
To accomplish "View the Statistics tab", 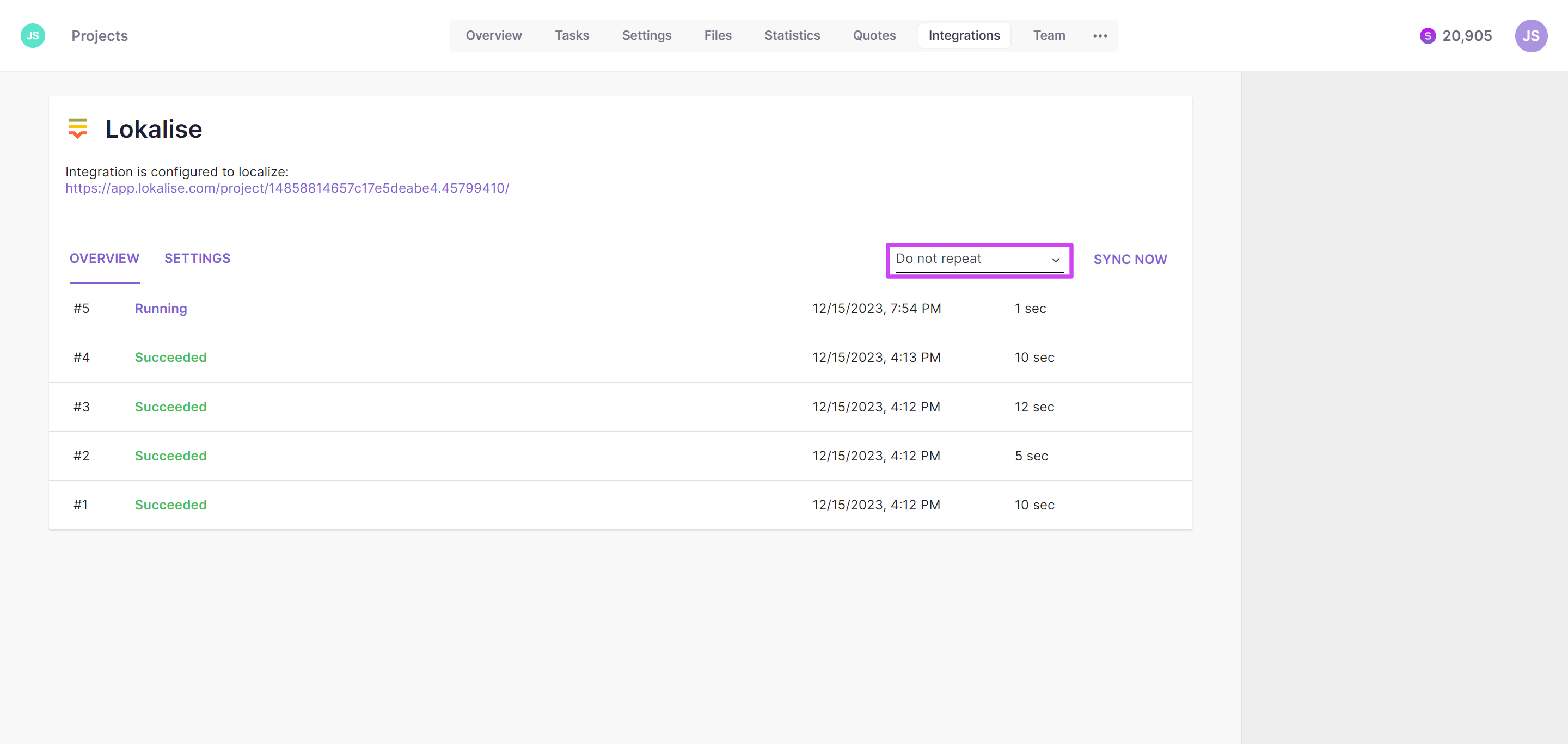I will click(792, 36).
